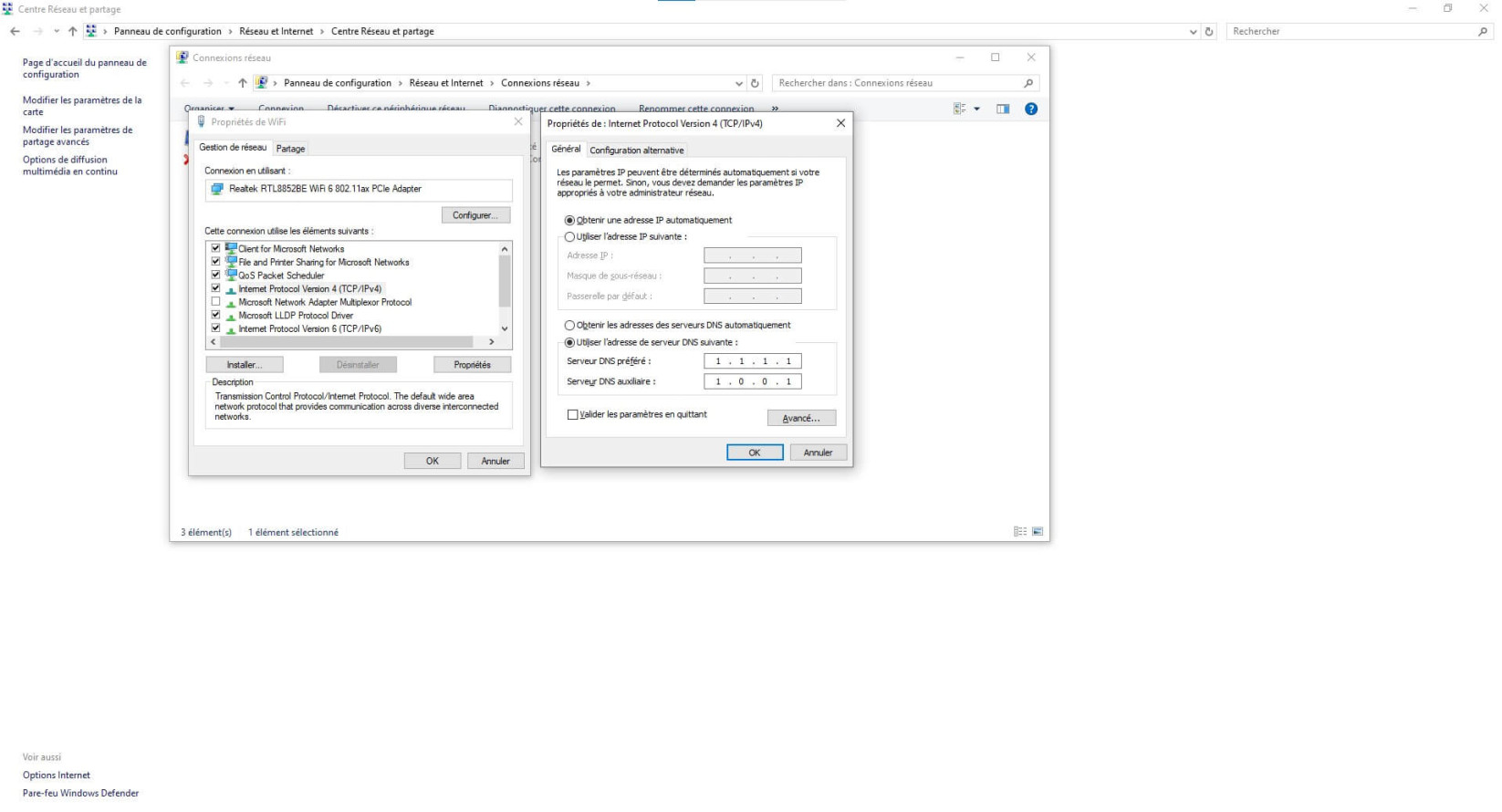Open Modifier les paramètres de la carte
Screen dimensions: 1502x812
point(82,106)
